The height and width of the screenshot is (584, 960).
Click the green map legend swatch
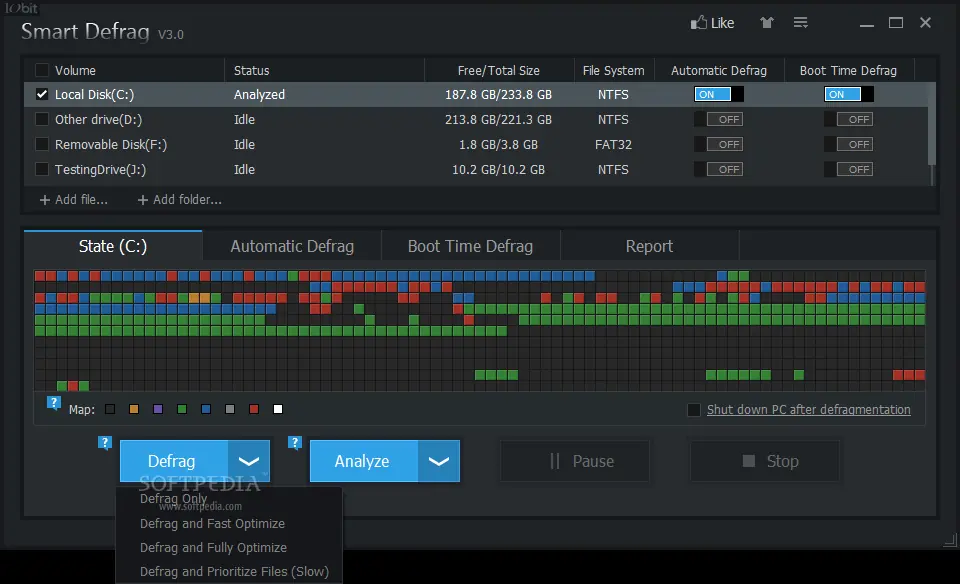point(182,409)
